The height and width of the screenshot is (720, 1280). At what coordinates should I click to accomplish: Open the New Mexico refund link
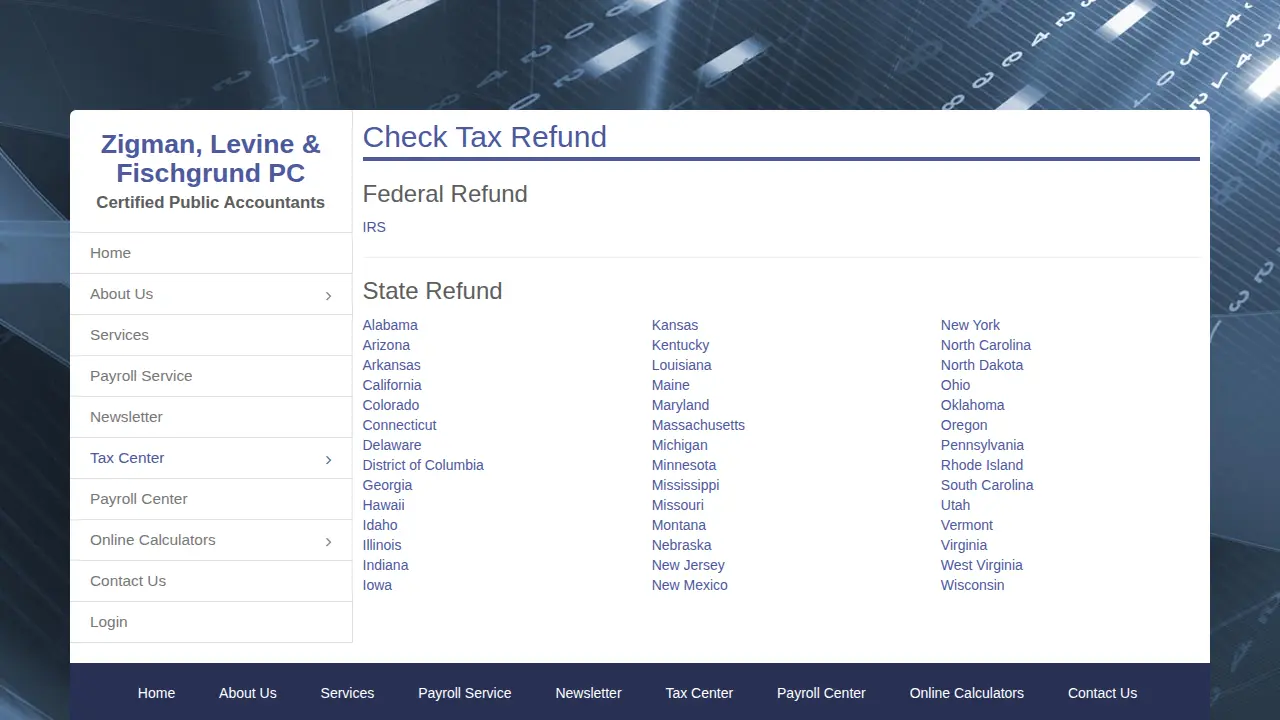tap(690, 585)
